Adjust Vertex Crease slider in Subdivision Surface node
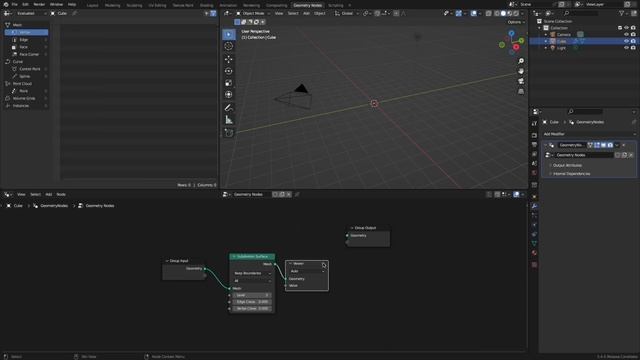The height and width of the screenshot is (360, 640). (252, 309)
